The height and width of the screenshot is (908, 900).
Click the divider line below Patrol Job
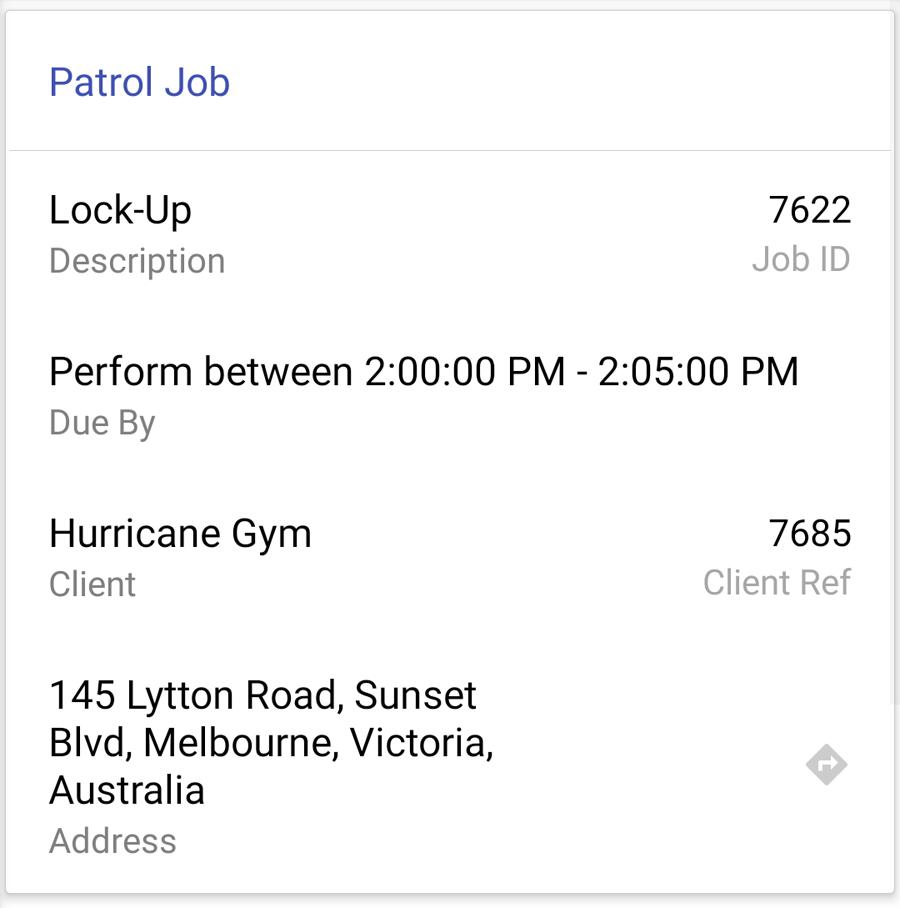click(450, 151)
